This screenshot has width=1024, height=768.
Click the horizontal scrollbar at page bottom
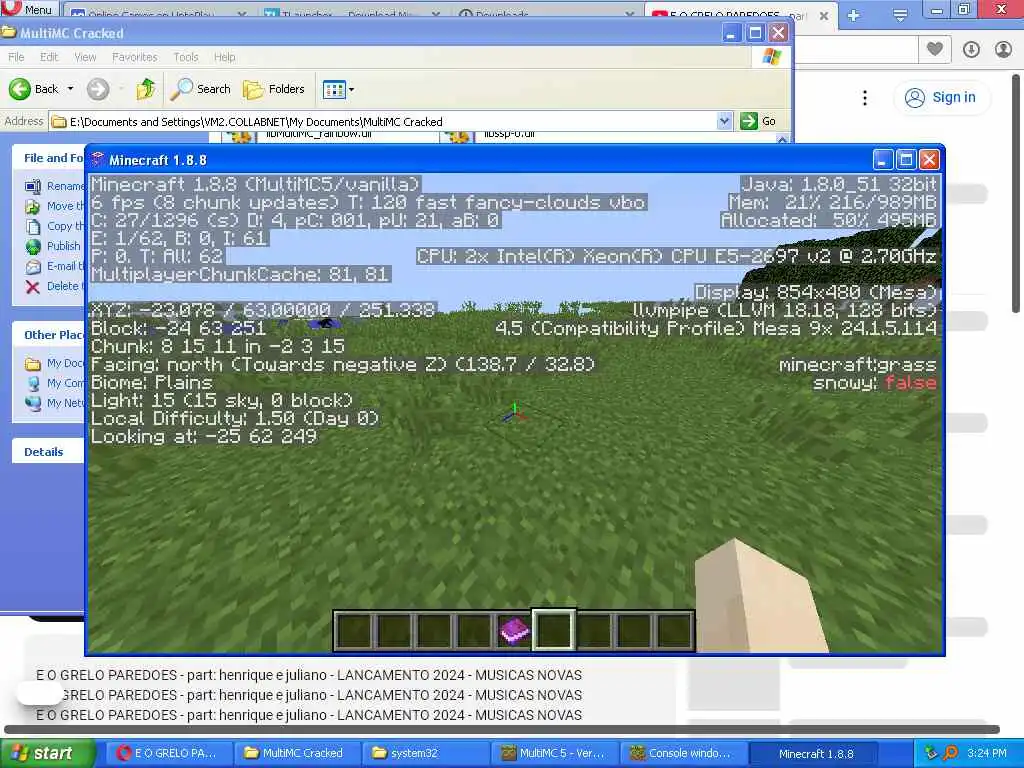502,729
